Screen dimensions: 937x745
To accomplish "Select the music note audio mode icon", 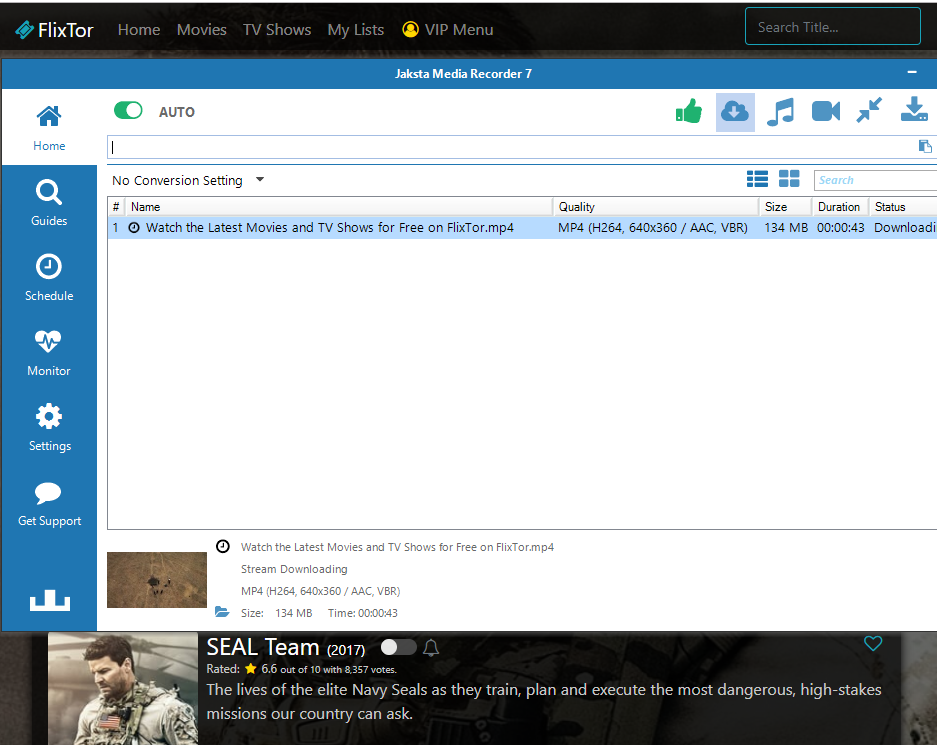I will pos(780,112).
